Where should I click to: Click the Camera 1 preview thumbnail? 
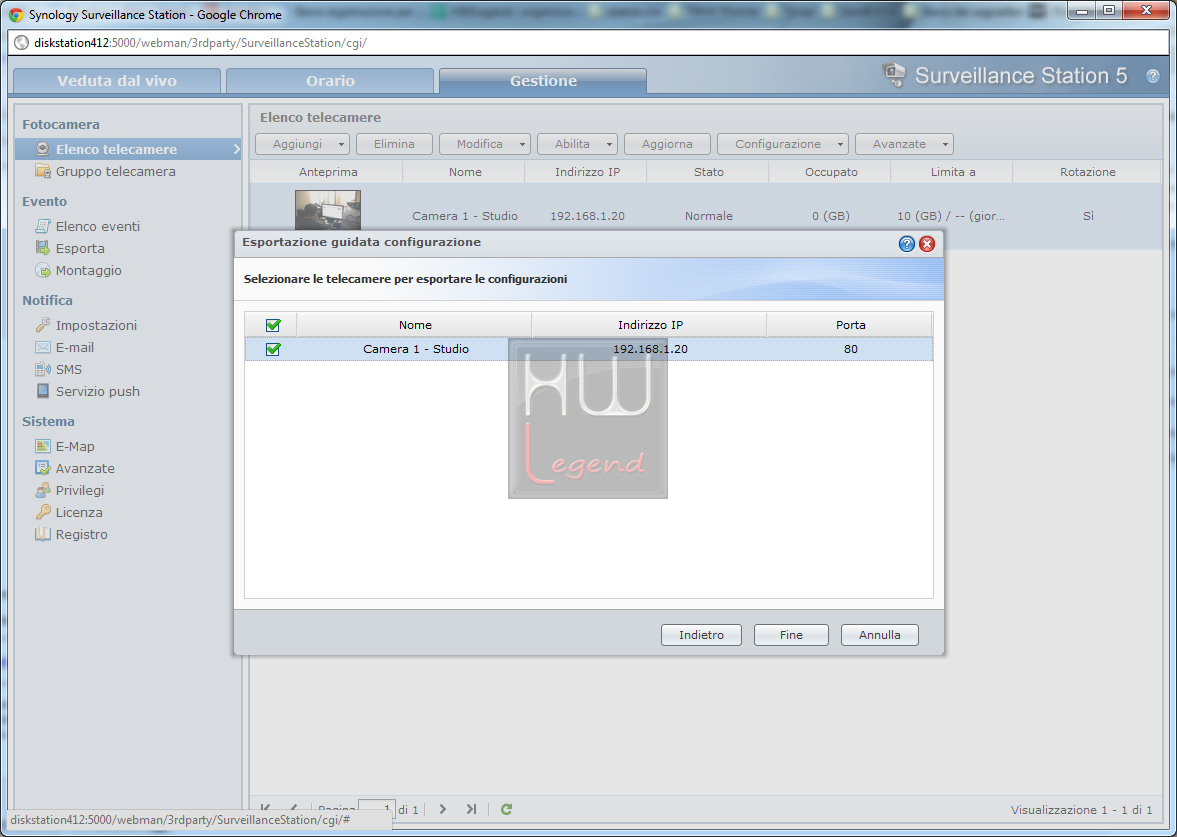pyautogui.click(x=328, y=210)
